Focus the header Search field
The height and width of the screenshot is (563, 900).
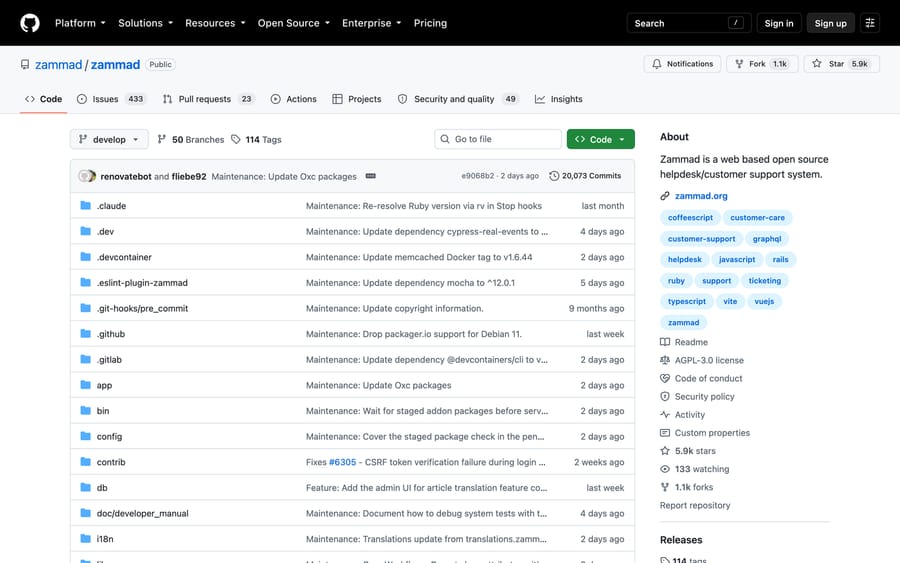tap(689, 23)
